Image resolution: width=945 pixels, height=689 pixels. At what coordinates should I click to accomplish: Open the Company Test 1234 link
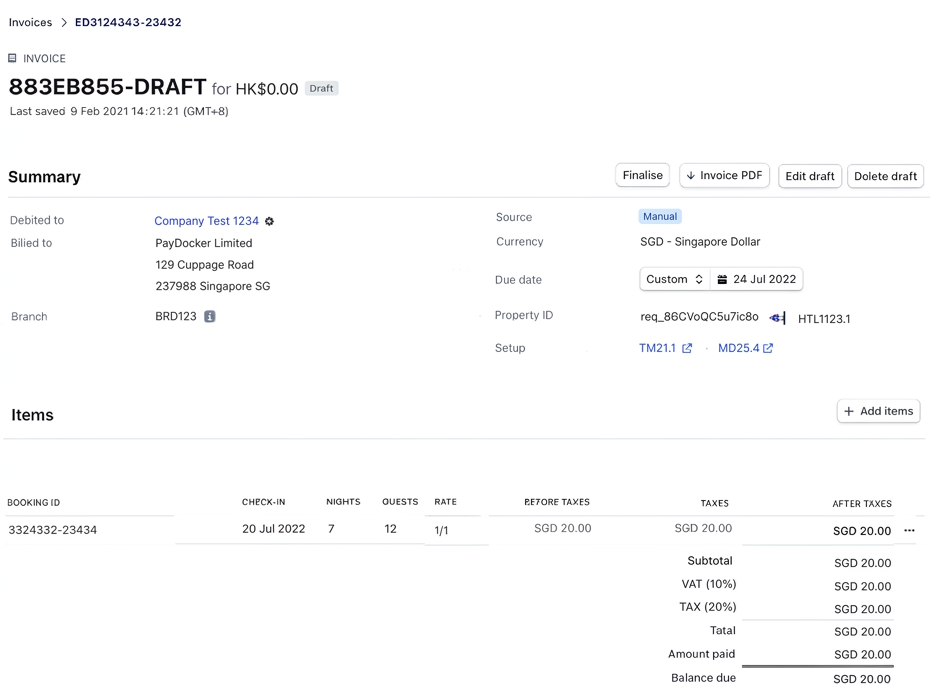[206, 221]
